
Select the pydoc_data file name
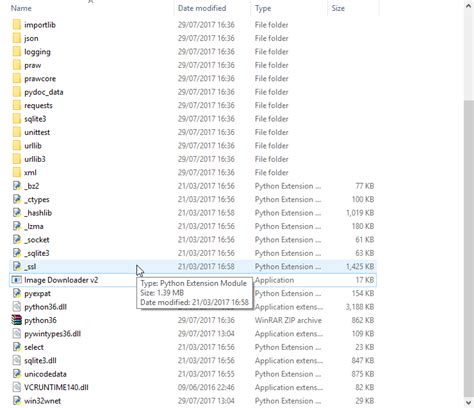(44, 92)
